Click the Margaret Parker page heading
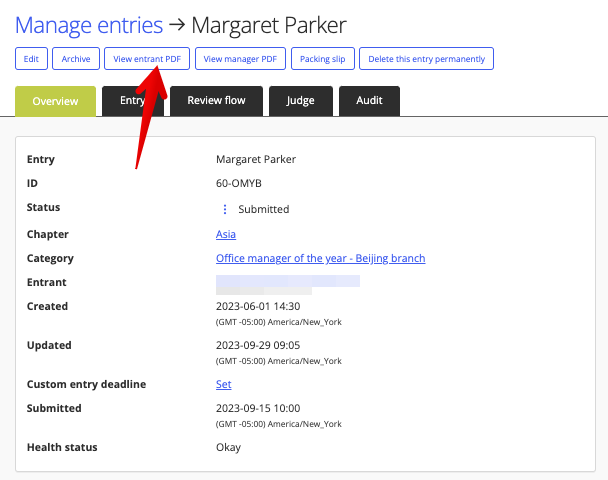The image size is (608, 480). (269, 26)
